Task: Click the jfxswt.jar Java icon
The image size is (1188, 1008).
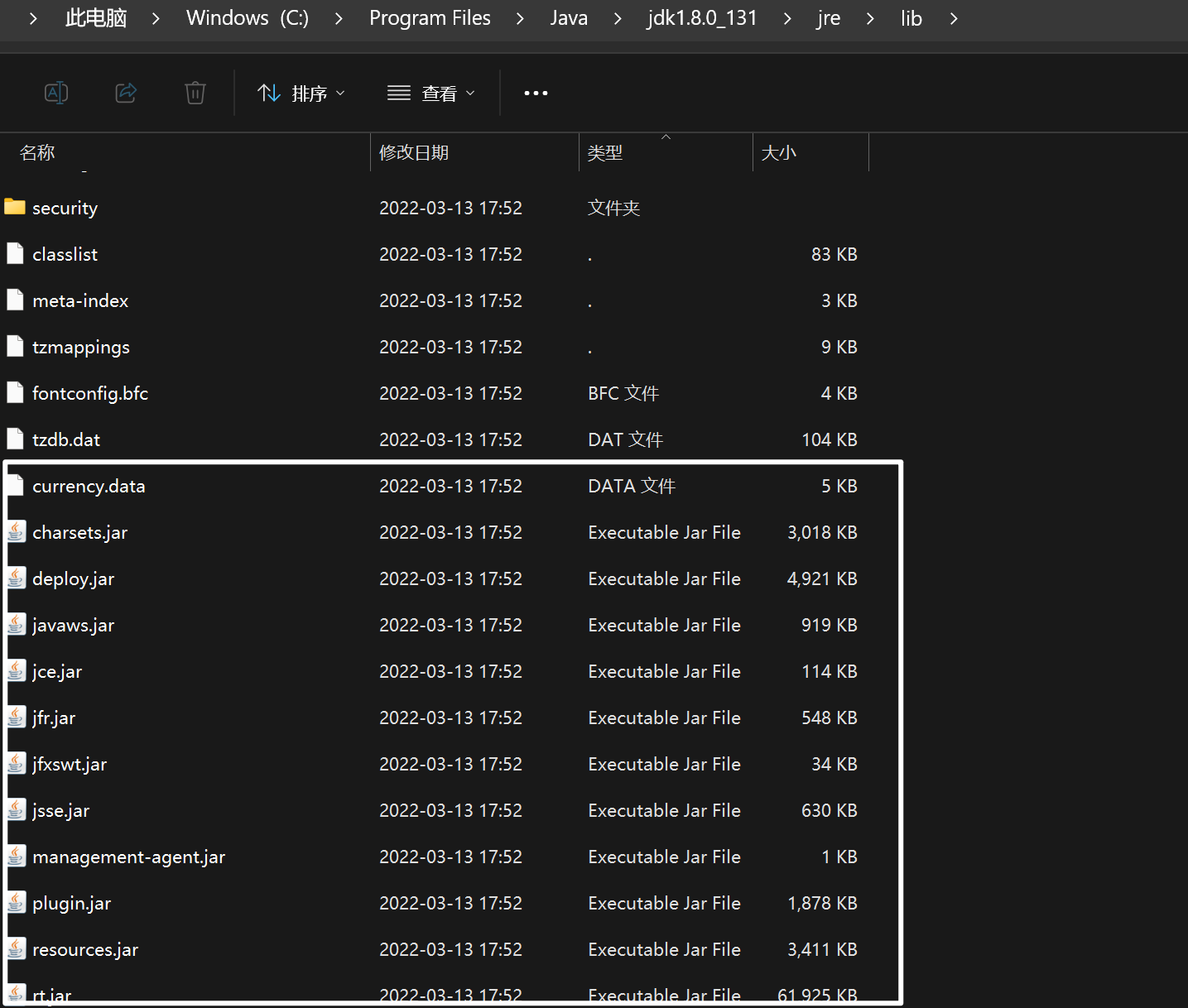Action: click(17, 764)
